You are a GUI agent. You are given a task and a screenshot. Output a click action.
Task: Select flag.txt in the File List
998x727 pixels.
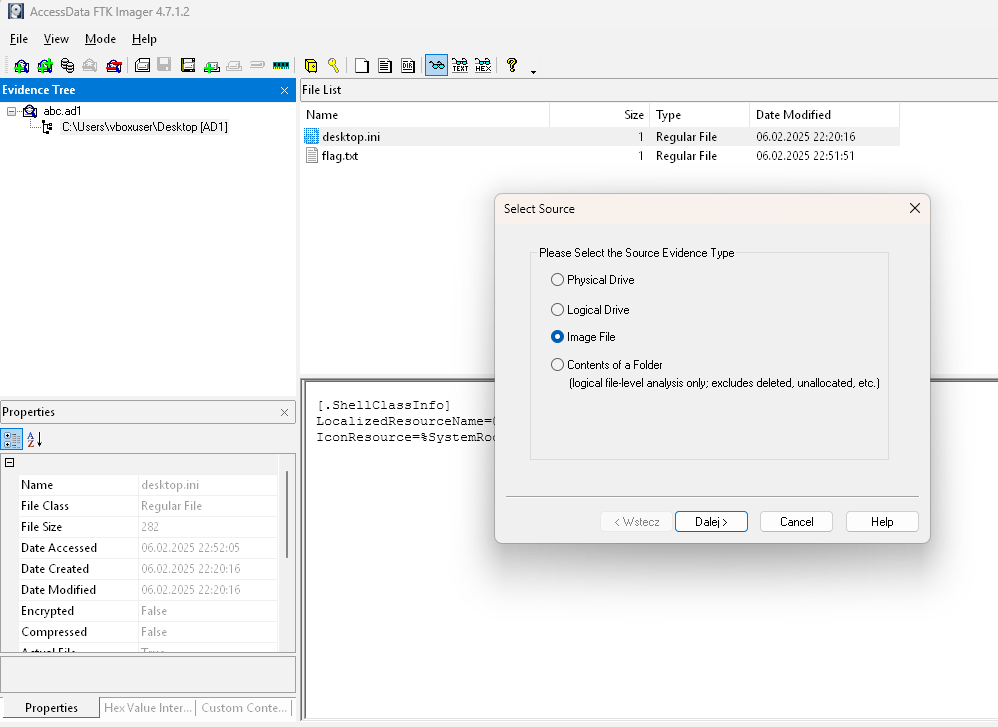pyautogui.click(x=339, y=156)
